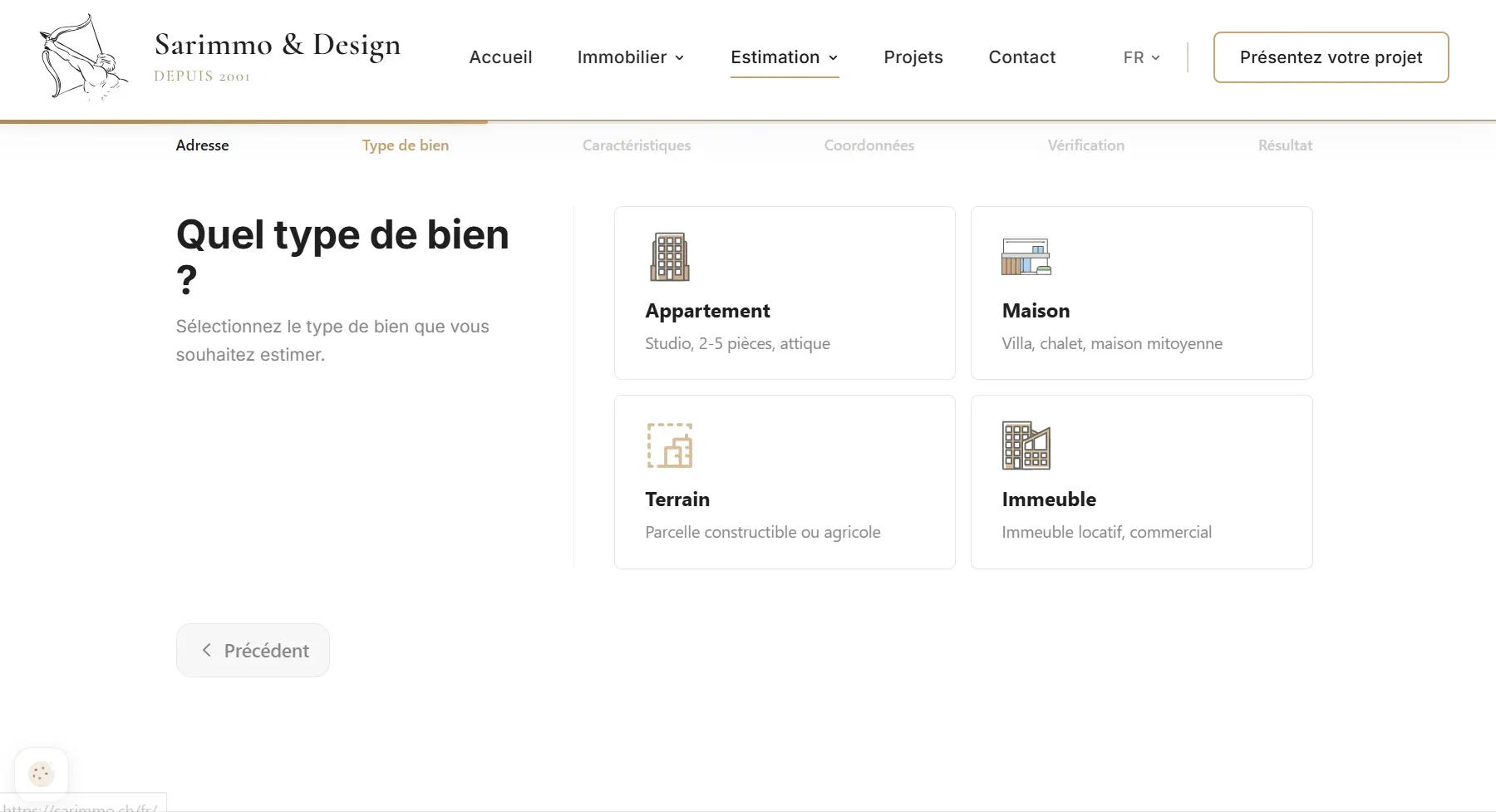Click the Immeuble building icon
The width and height of the screenshot is (1496, 812).
(x=1026, y=445)
